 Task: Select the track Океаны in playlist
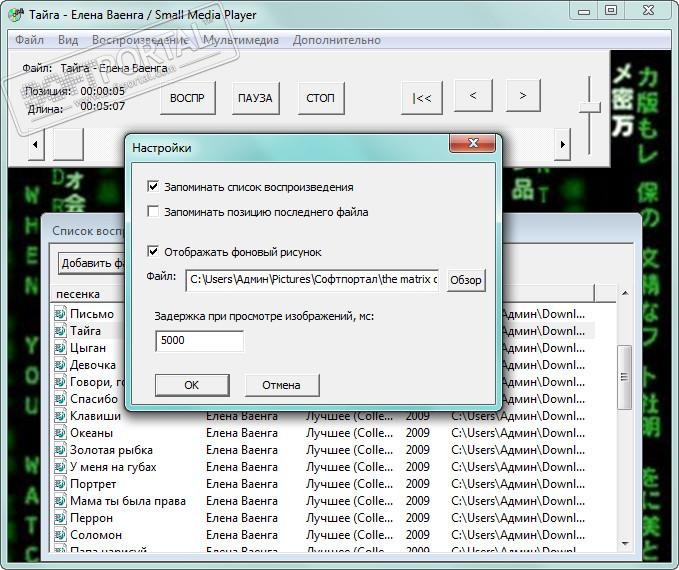tap(91, 433)
